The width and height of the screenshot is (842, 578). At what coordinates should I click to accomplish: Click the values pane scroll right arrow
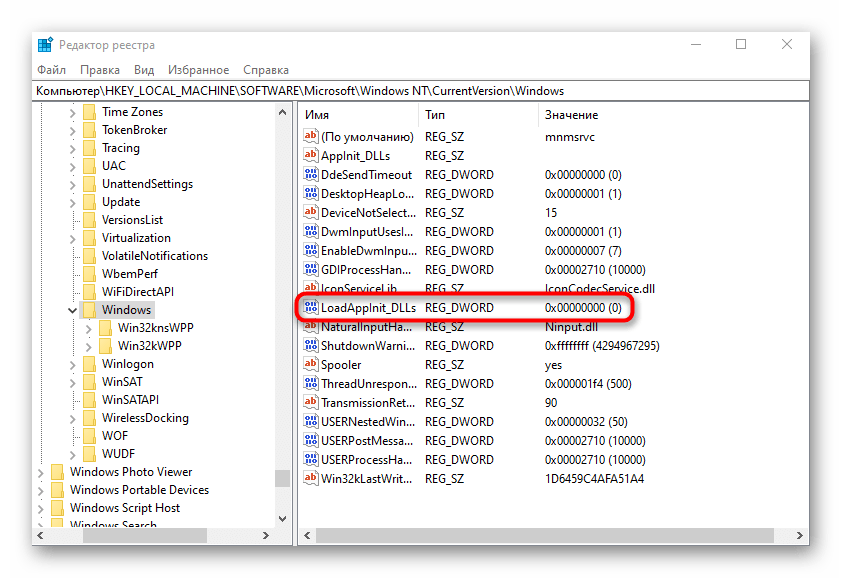pos(800,536)
